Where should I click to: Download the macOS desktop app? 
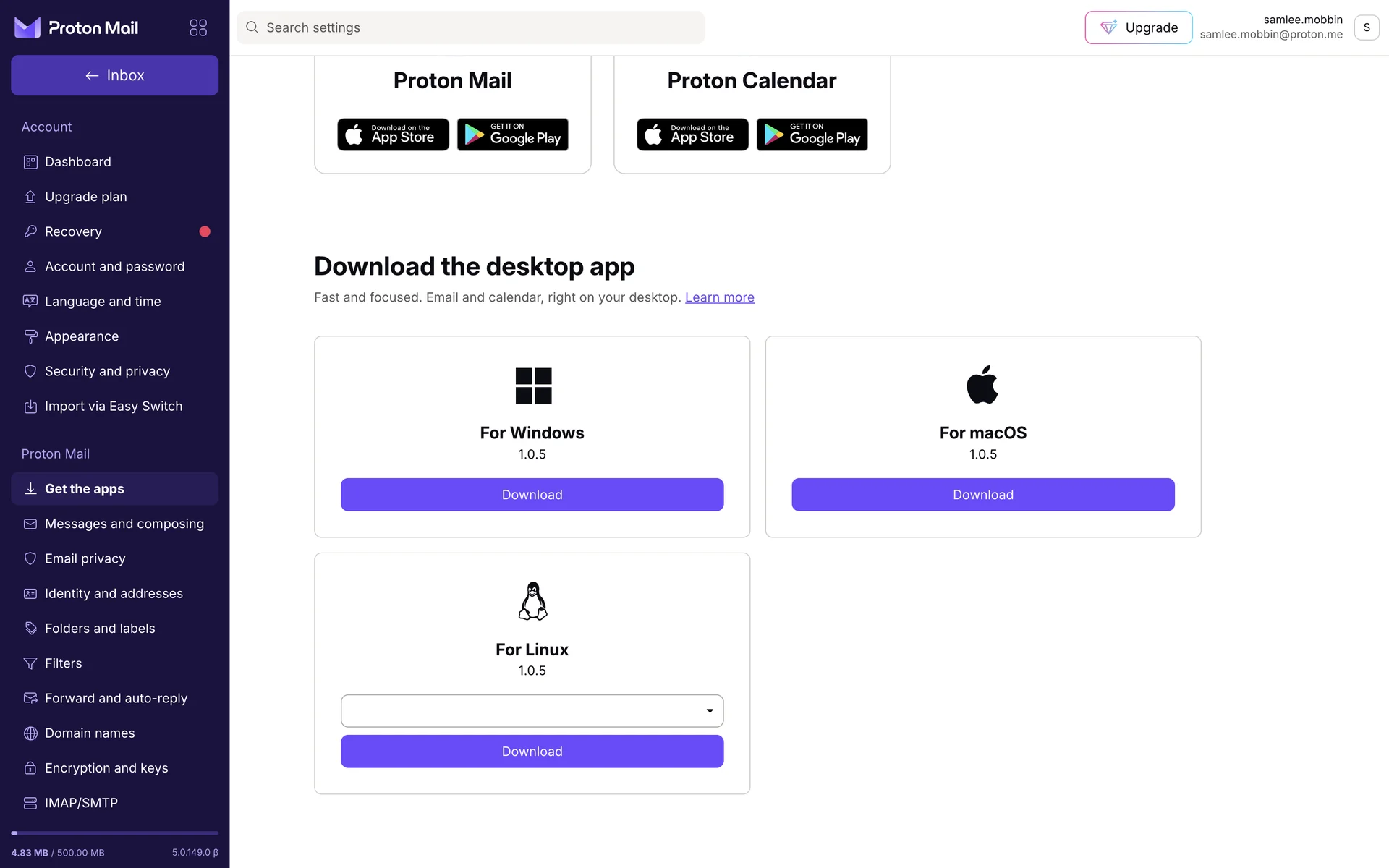click(982, 495)
